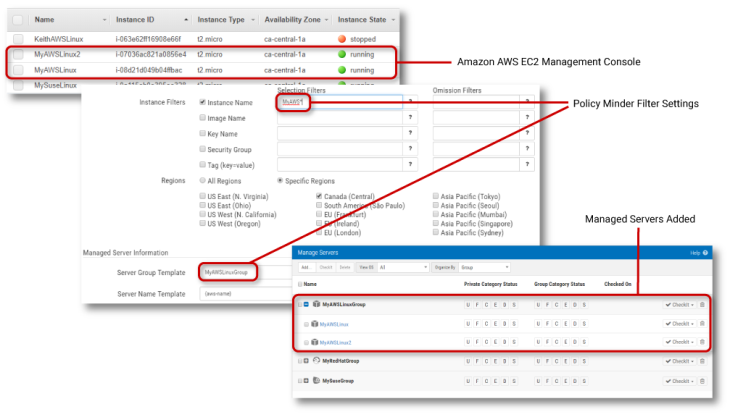Check the US West (Oregon) region
The image size is (730, 417).
(x=203, y=223)
